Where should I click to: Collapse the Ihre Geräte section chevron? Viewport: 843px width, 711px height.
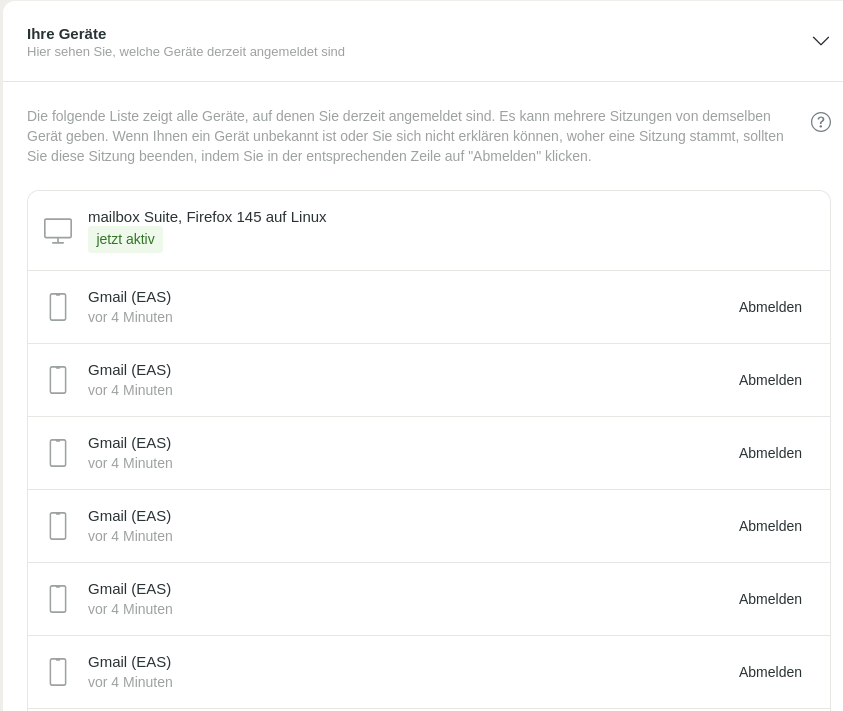point(820,41)
